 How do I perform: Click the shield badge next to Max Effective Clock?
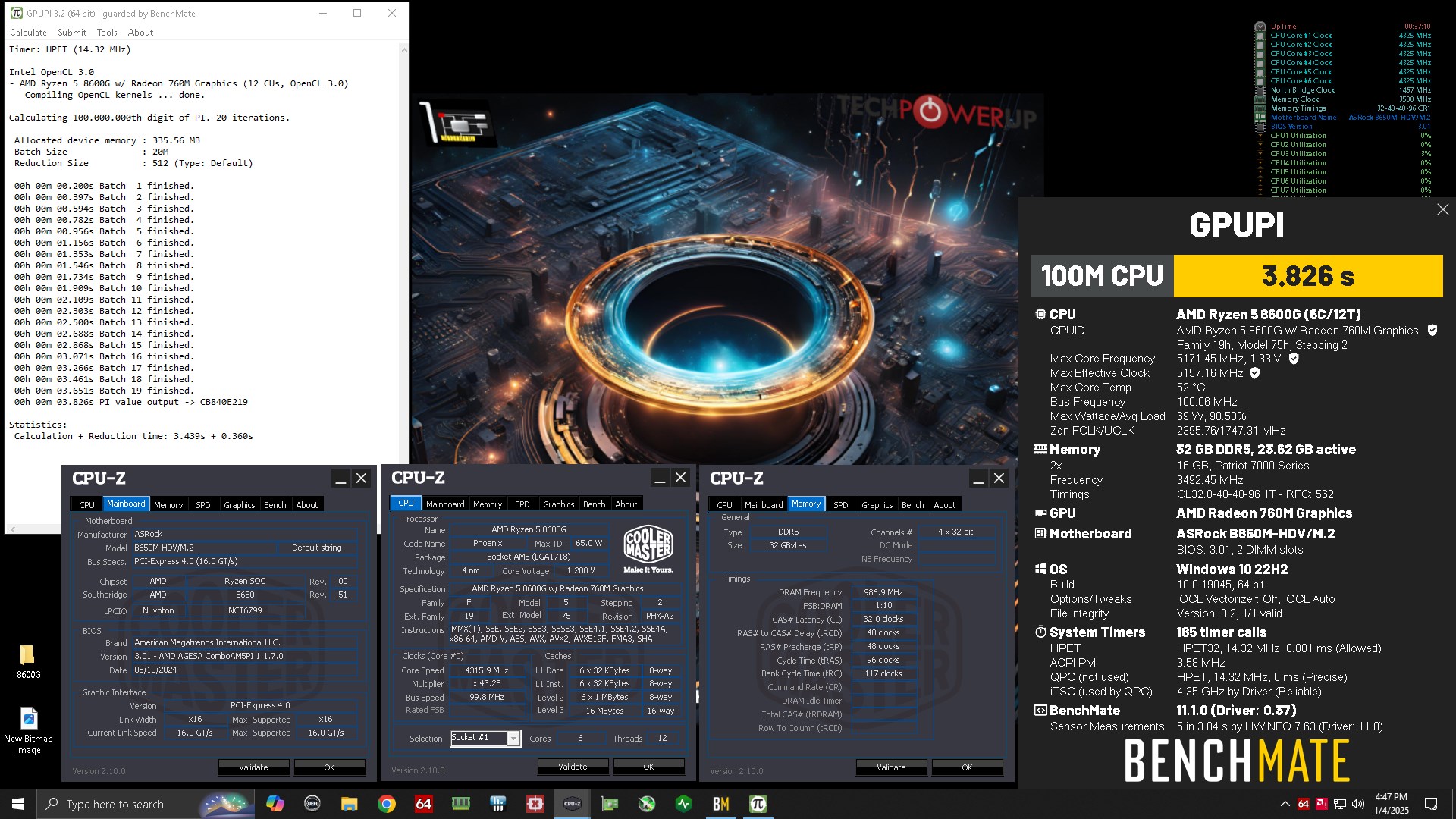[1254, 373]
